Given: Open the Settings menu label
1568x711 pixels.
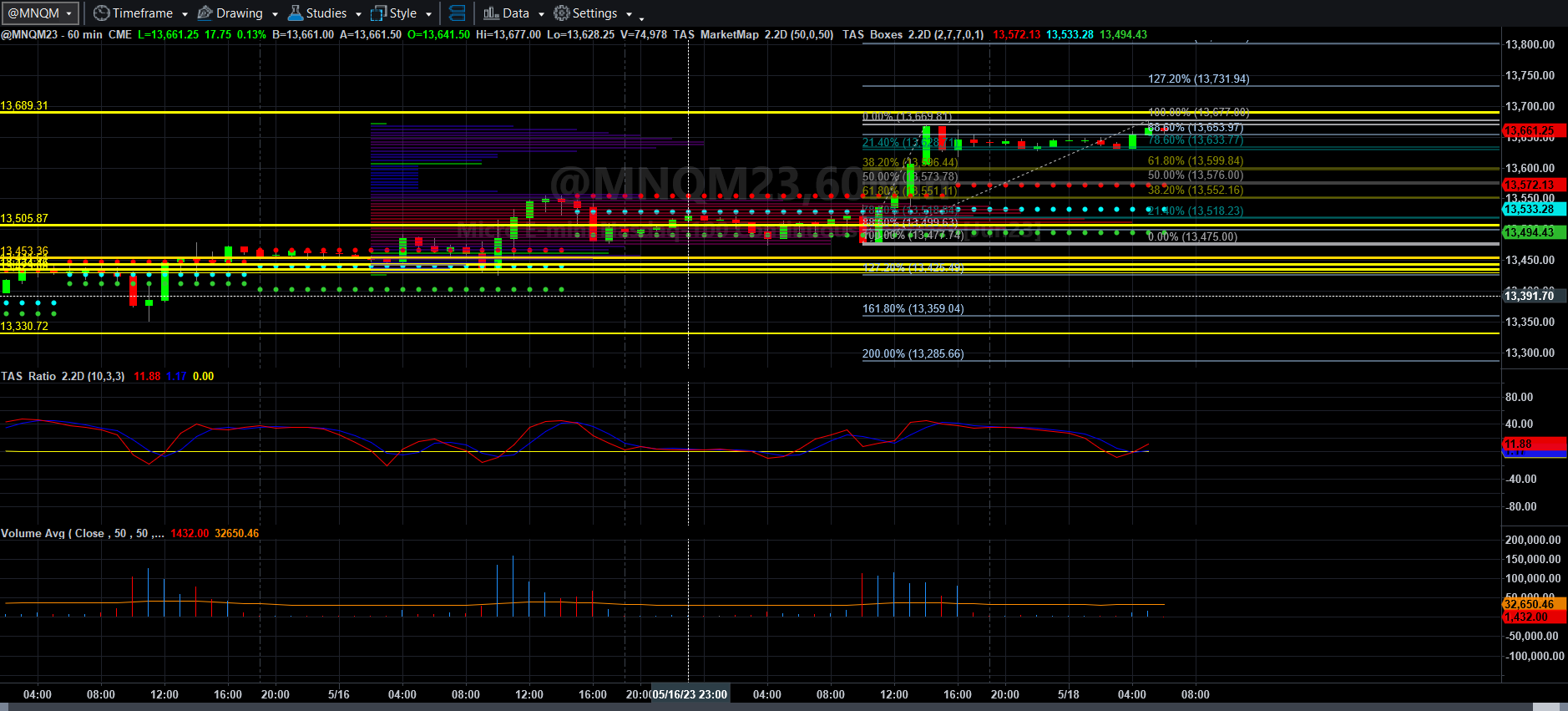Looking at the screenshot, I should pyautogui.click(x=595, y=13).
